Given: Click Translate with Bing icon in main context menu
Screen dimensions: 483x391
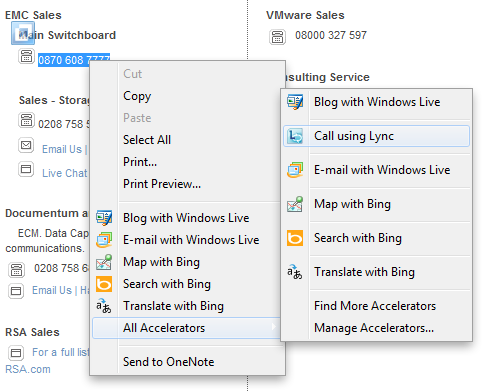Looking at the screenshot, I should click(104, 306).
